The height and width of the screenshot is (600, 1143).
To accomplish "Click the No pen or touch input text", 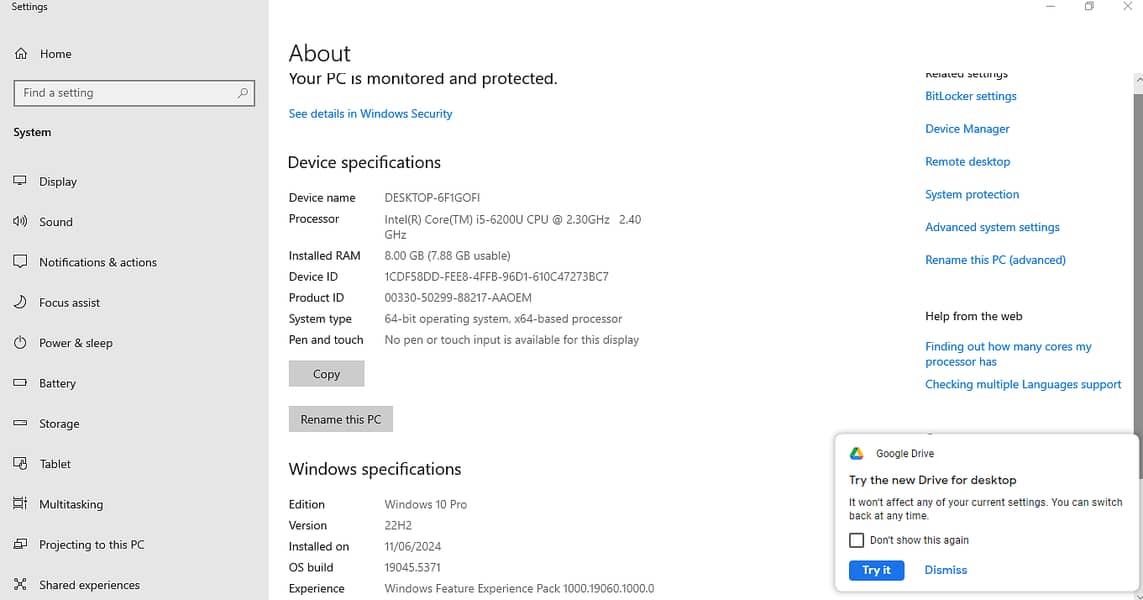I will click(512, 340).
